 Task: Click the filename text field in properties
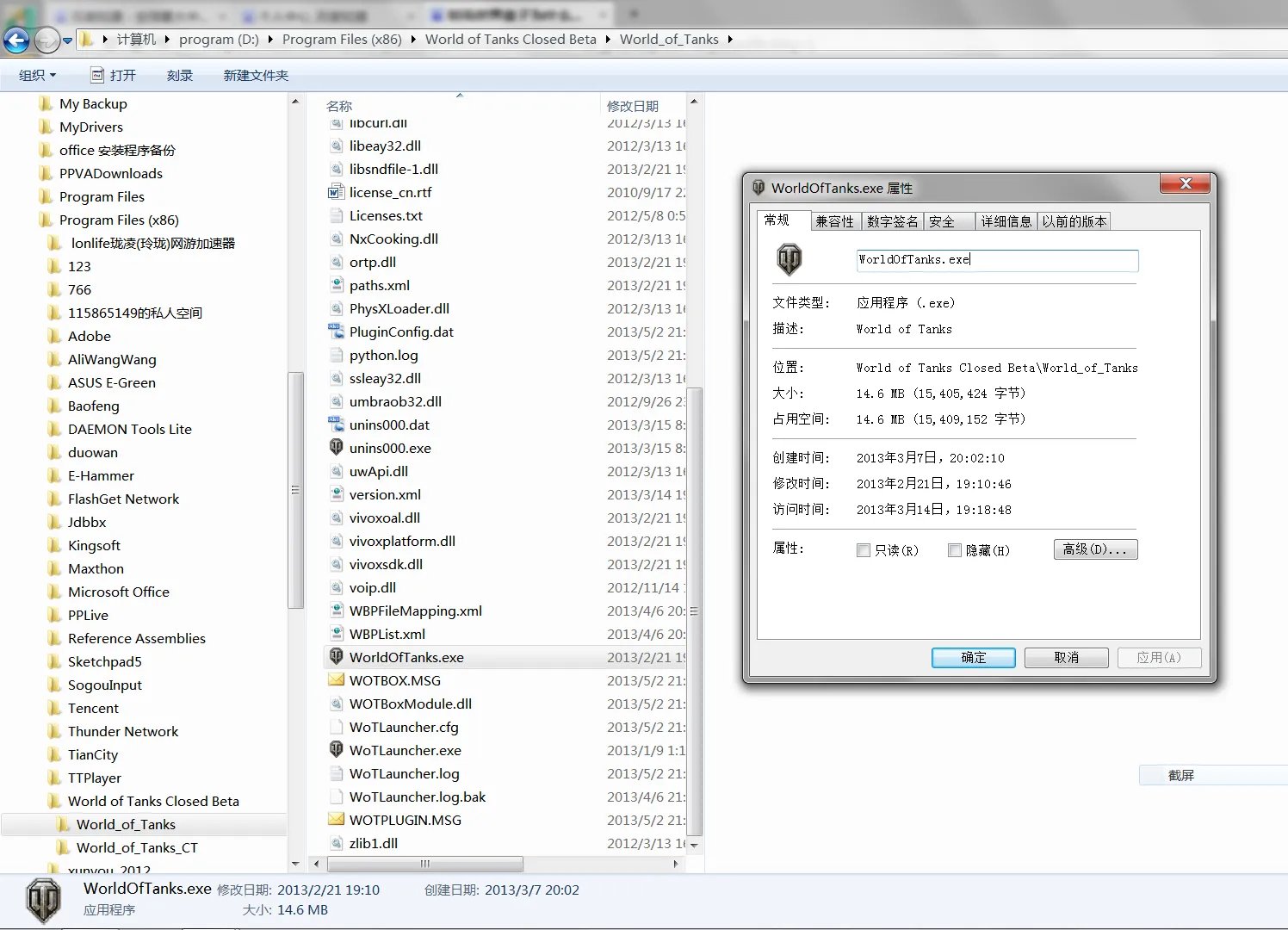[x=997, y=260]
